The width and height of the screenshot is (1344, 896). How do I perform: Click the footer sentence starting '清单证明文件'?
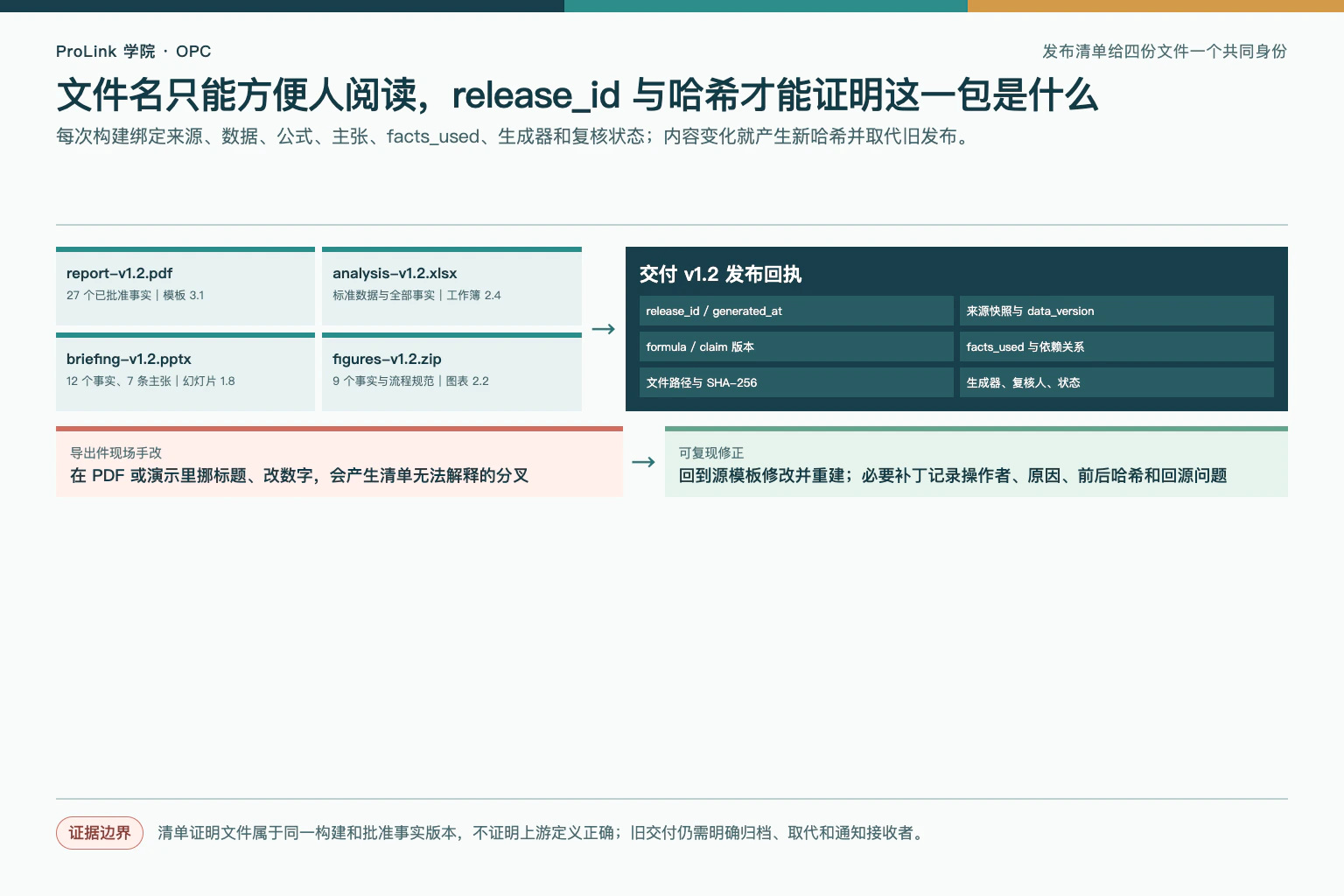[541, 833]
